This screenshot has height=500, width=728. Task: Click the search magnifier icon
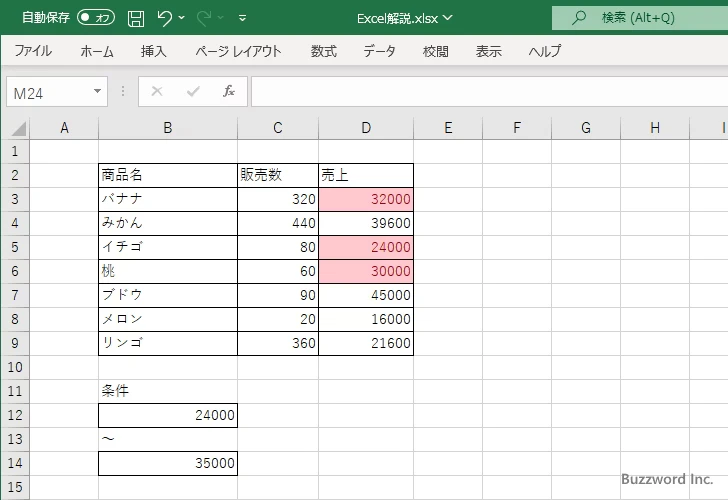pos(578,18)
